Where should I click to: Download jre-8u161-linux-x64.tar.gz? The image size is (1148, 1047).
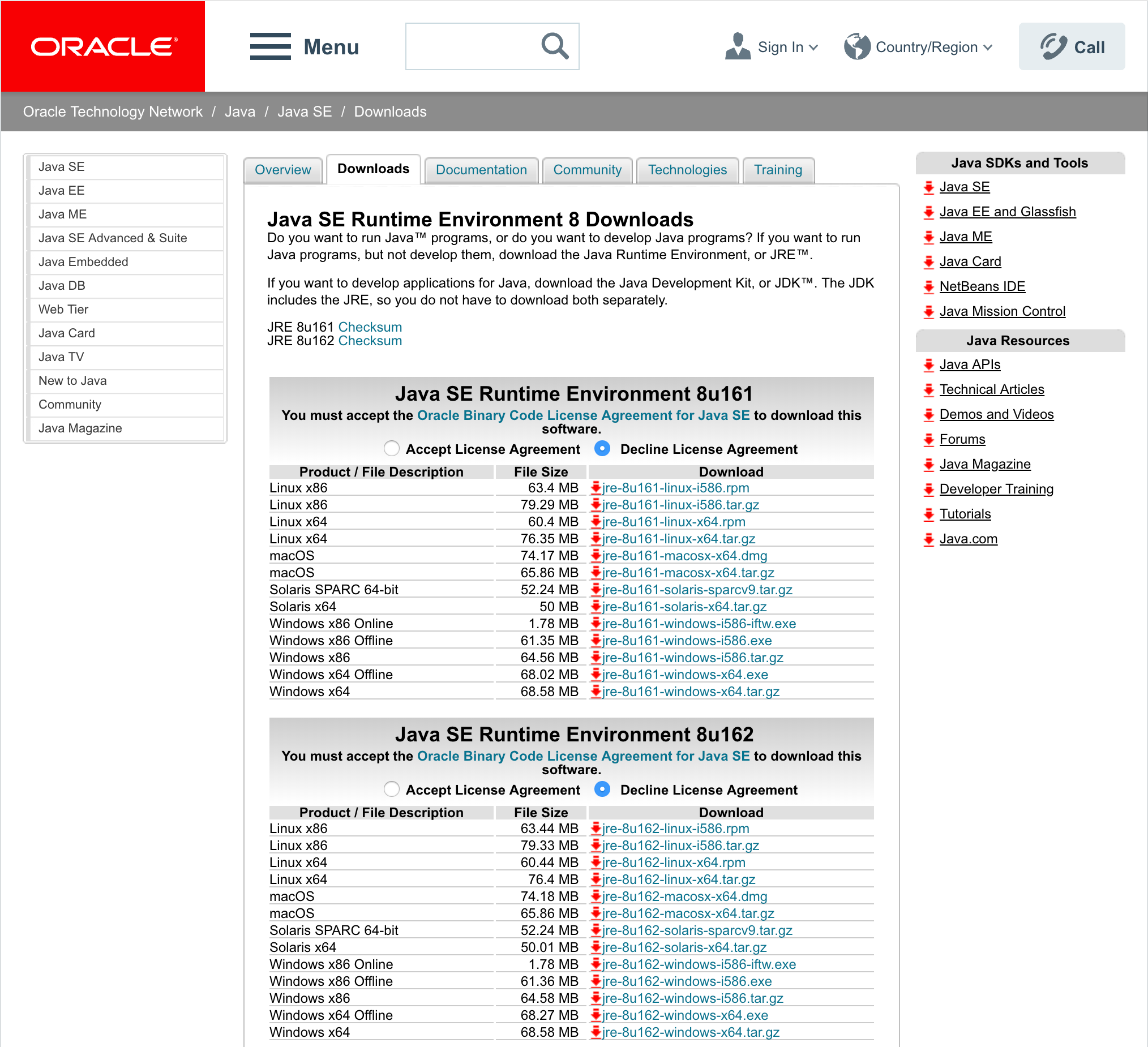point(679,539)
